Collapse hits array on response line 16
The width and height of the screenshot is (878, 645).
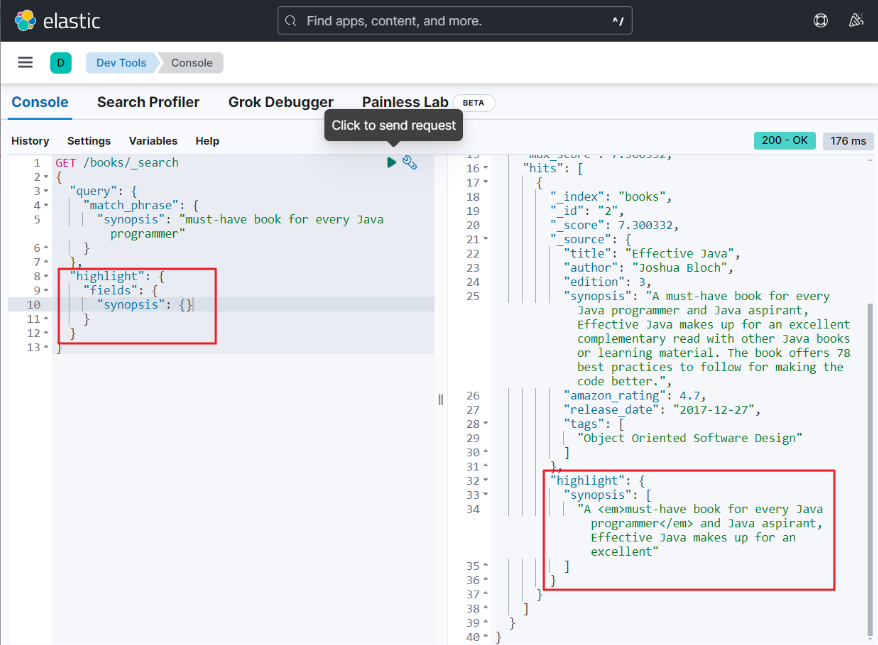pos(485,168)
